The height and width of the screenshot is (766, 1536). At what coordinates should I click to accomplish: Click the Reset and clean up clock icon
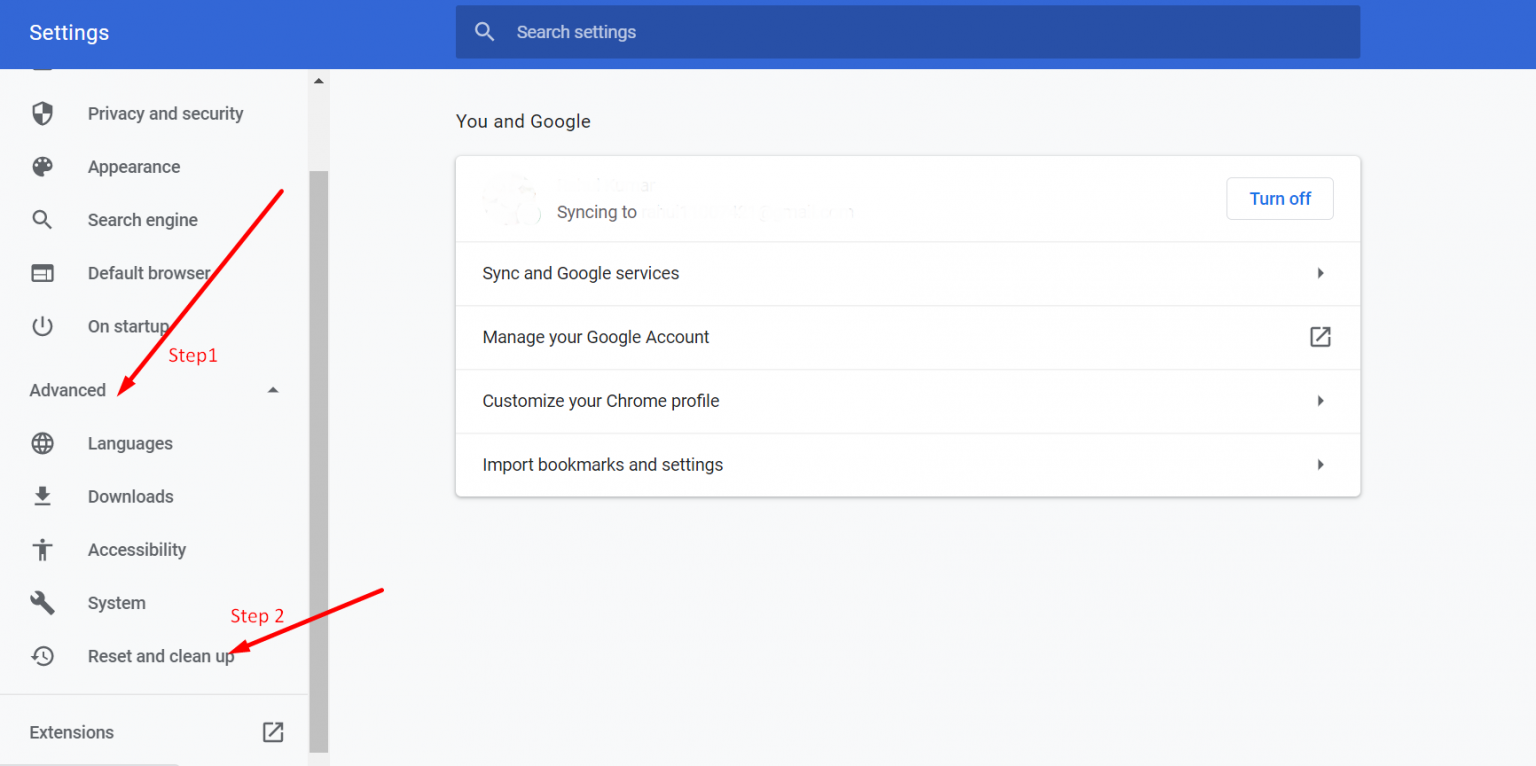[42, 656]
